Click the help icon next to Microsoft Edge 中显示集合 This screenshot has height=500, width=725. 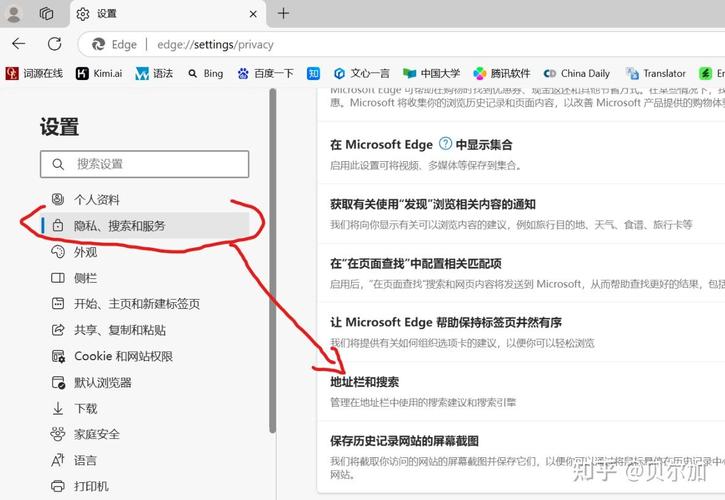[445, 144]
